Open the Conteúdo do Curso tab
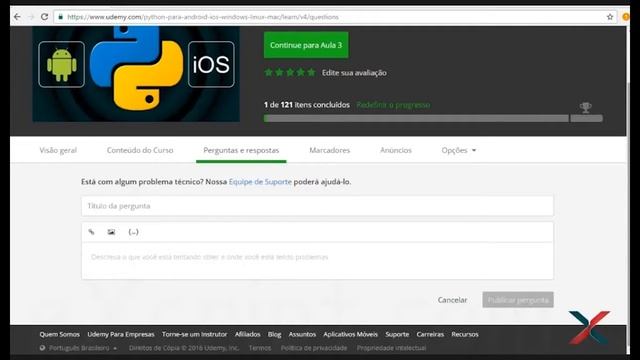Viewport: 640px width, 360px height. (x=140, y=150)
